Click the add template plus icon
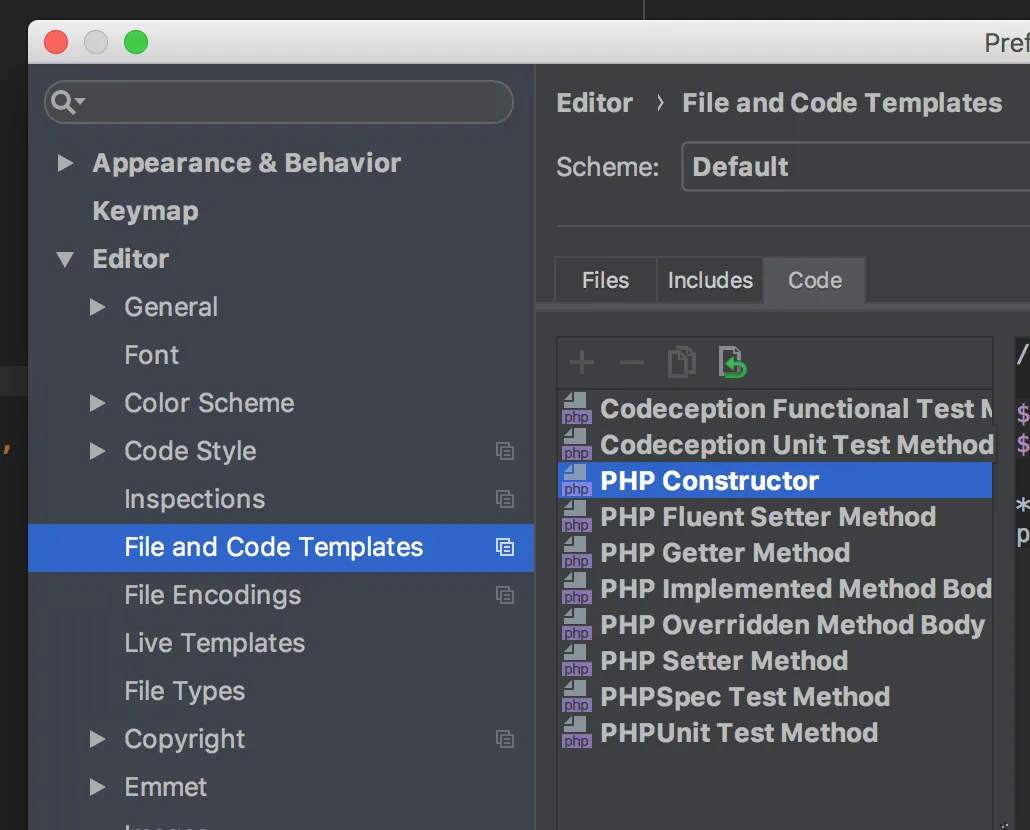 pyautogui.click(x=581, y=363)
